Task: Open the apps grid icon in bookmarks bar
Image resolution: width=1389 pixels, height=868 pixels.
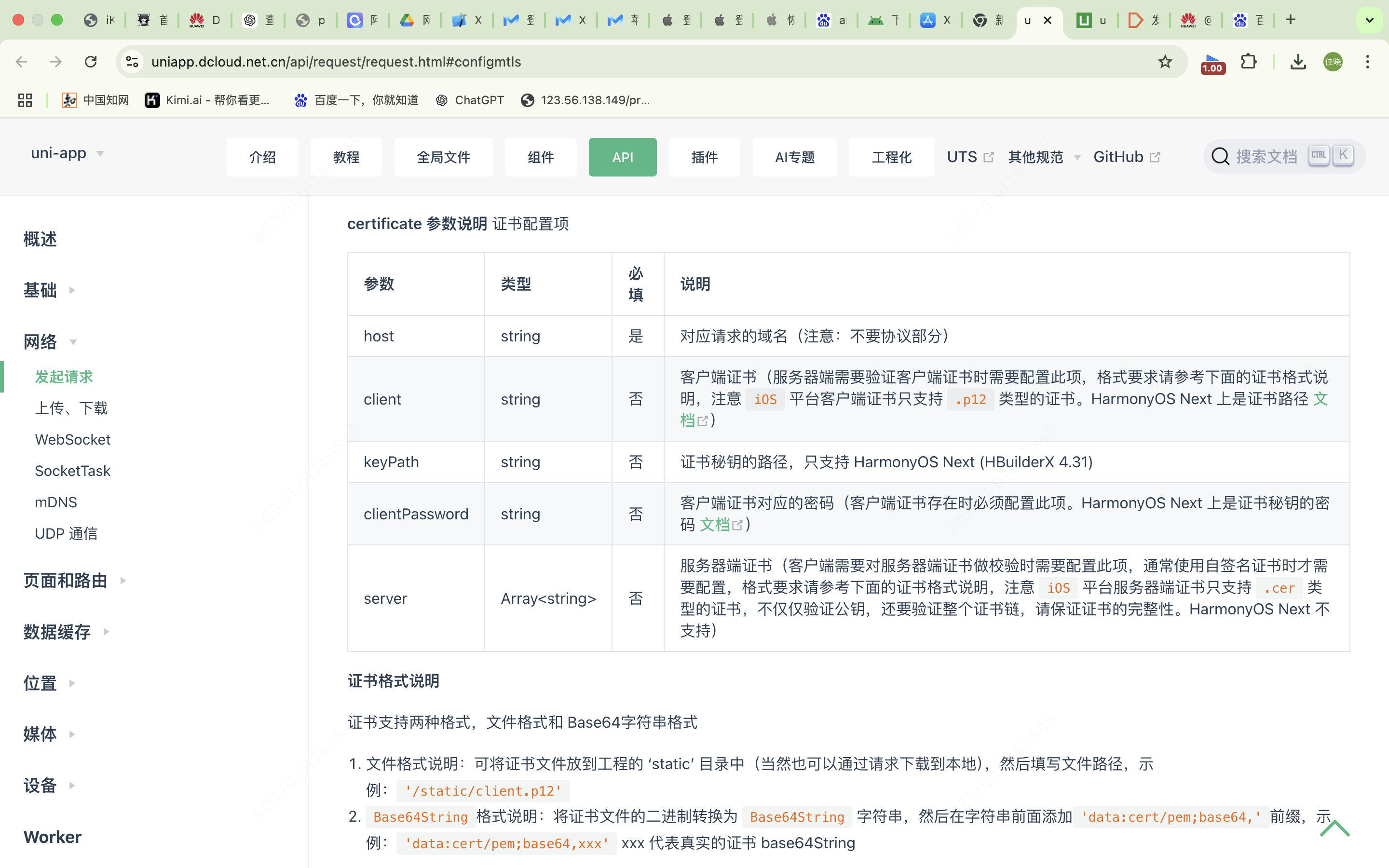Action: (x=25, y=100)
